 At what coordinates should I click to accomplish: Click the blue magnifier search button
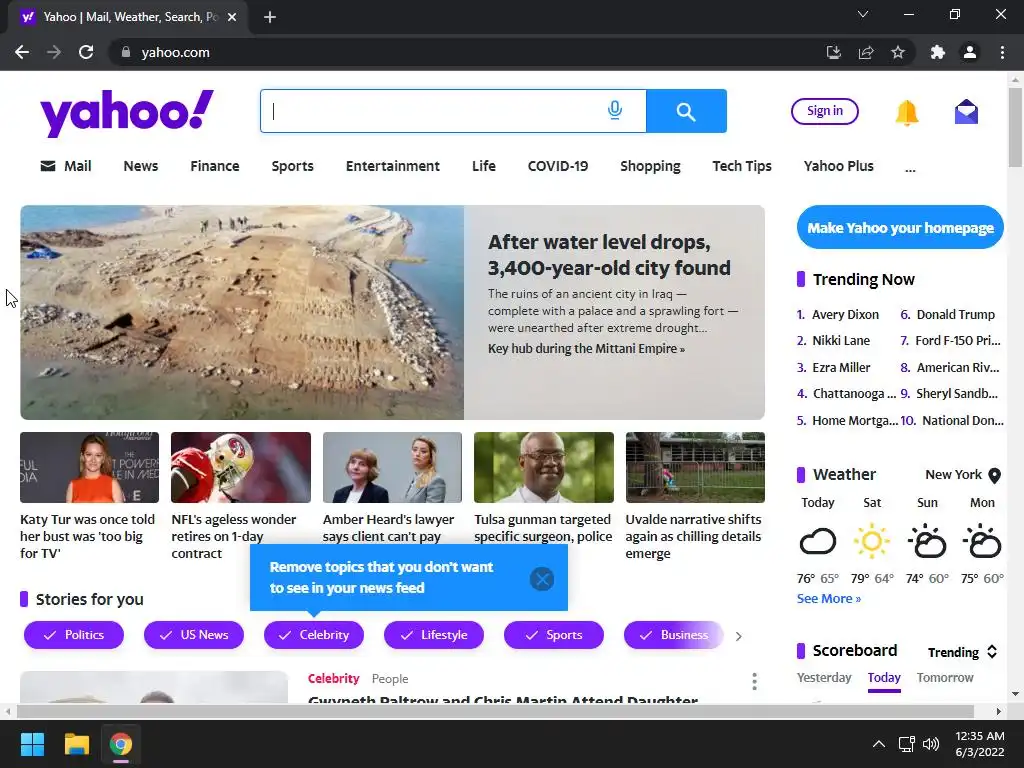(x=686, y=111)
